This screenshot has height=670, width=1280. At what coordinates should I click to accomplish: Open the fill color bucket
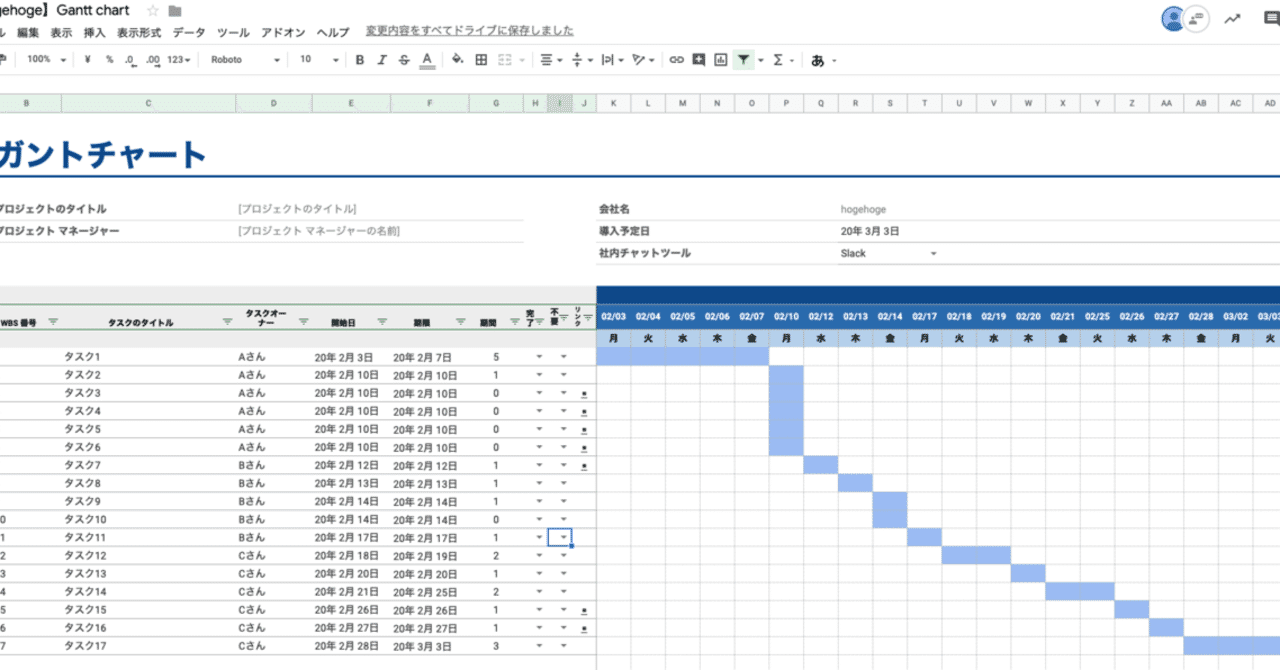[x=458, y=60]
